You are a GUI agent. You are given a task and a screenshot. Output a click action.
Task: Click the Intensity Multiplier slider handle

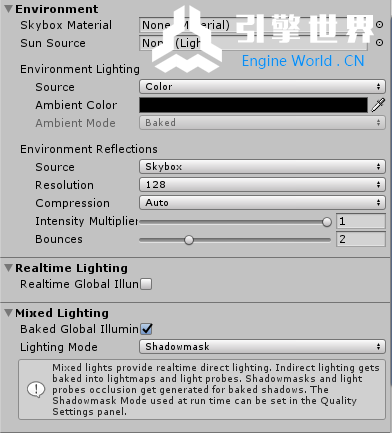(x=327, y=222)
